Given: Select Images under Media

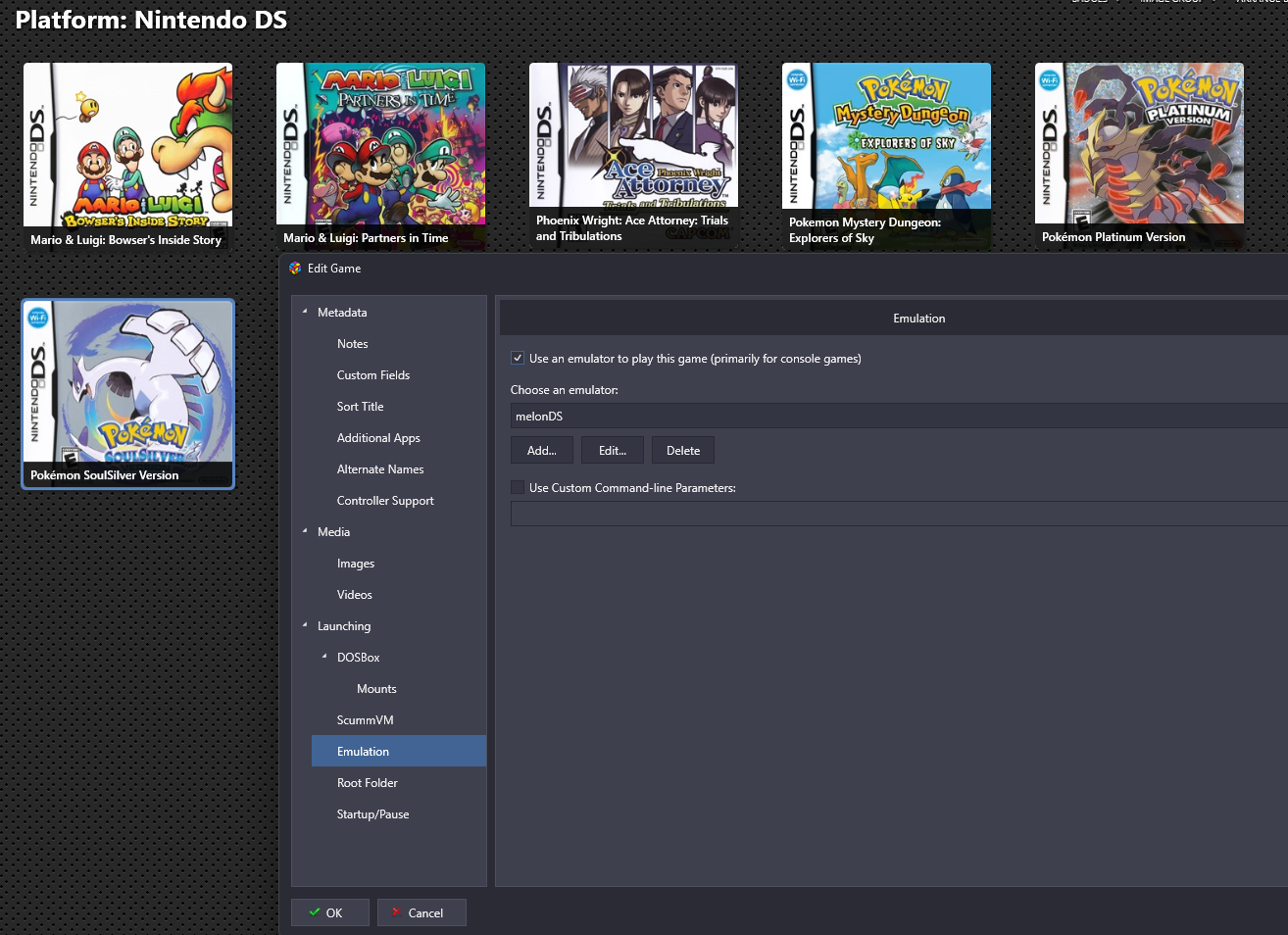Looking at the screenshot, I should [x=356, y=564].
